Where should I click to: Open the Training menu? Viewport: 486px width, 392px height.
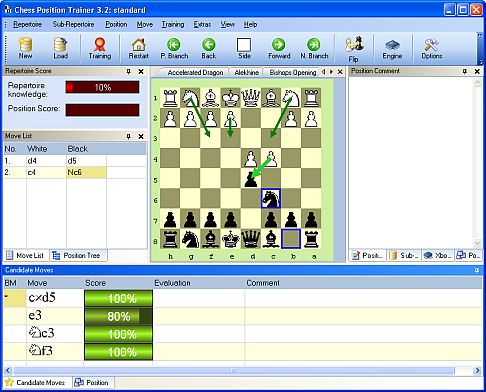point(173,25)
